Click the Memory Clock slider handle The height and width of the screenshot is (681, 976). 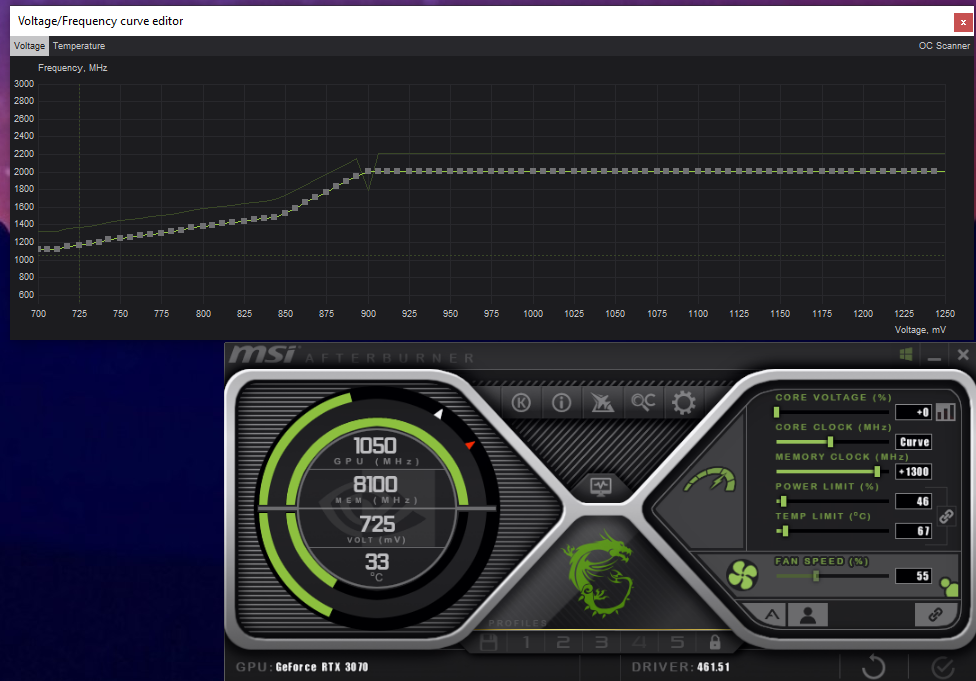[877, 472]
